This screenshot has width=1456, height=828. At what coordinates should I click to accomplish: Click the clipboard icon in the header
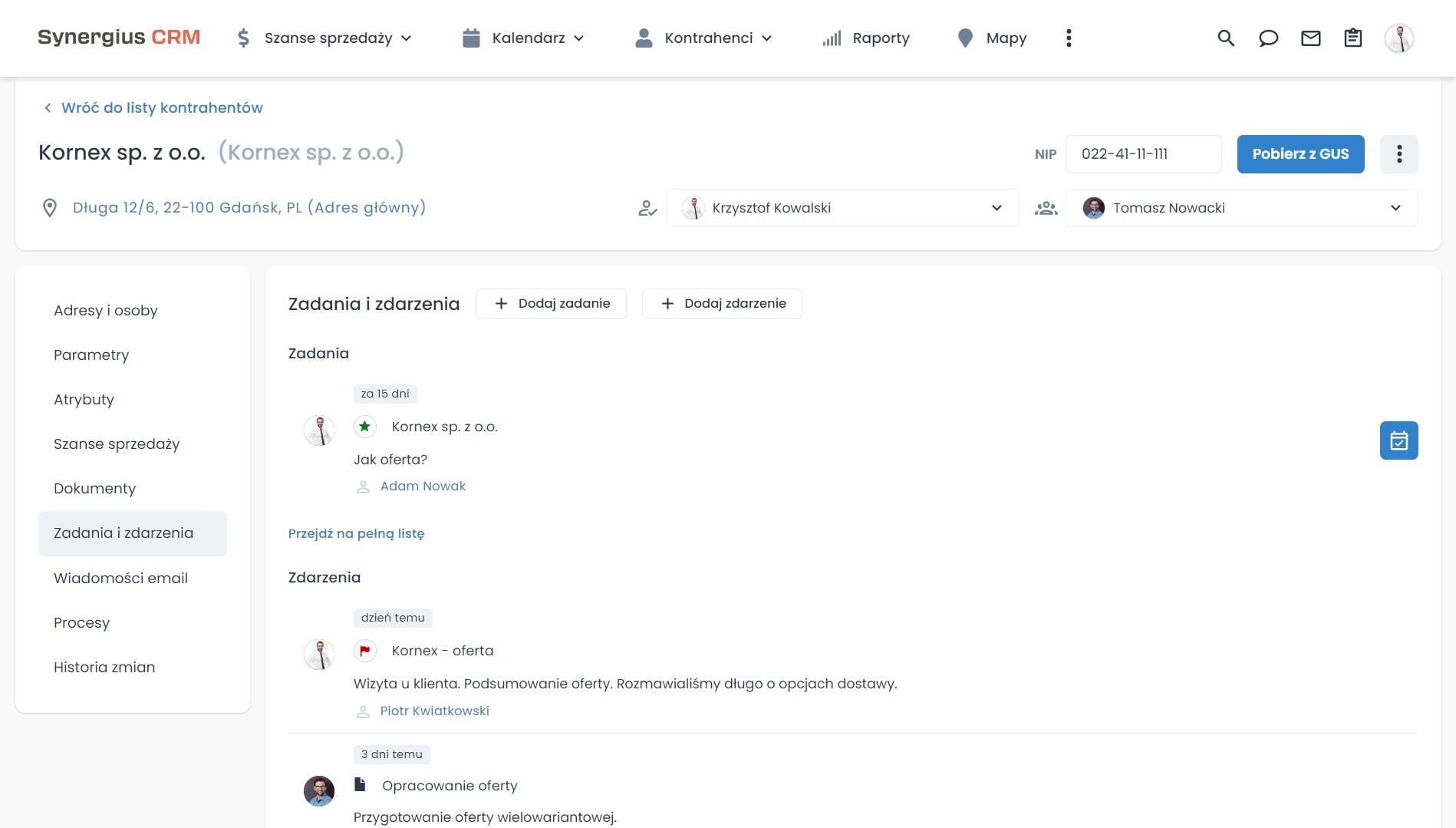(x=1352, y=38)
